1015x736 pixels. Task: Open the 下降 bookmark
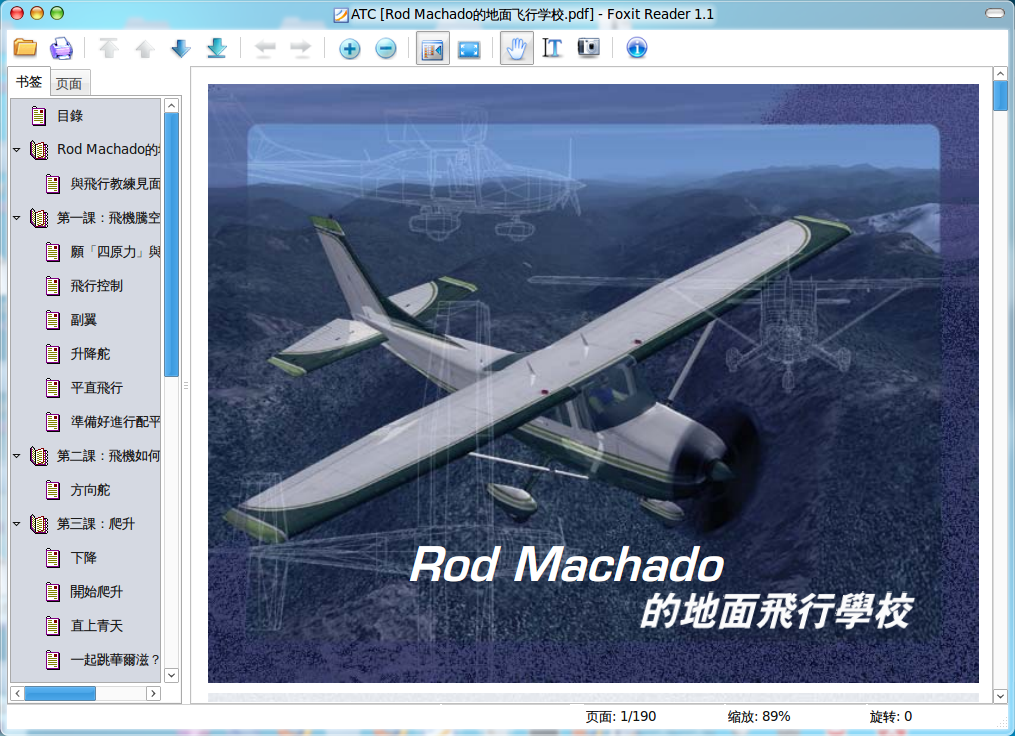(x=84, y=557)
